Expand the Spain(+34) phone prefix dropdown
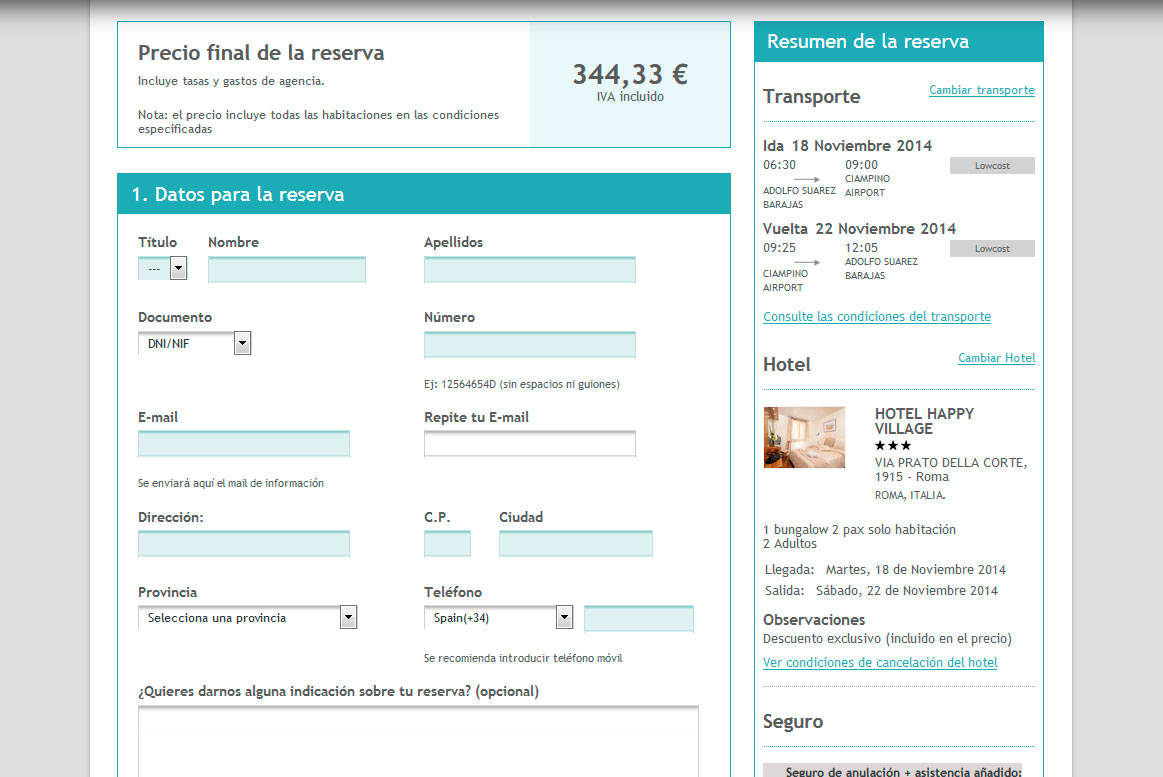The image size is (1163, 777). (498, 618)
